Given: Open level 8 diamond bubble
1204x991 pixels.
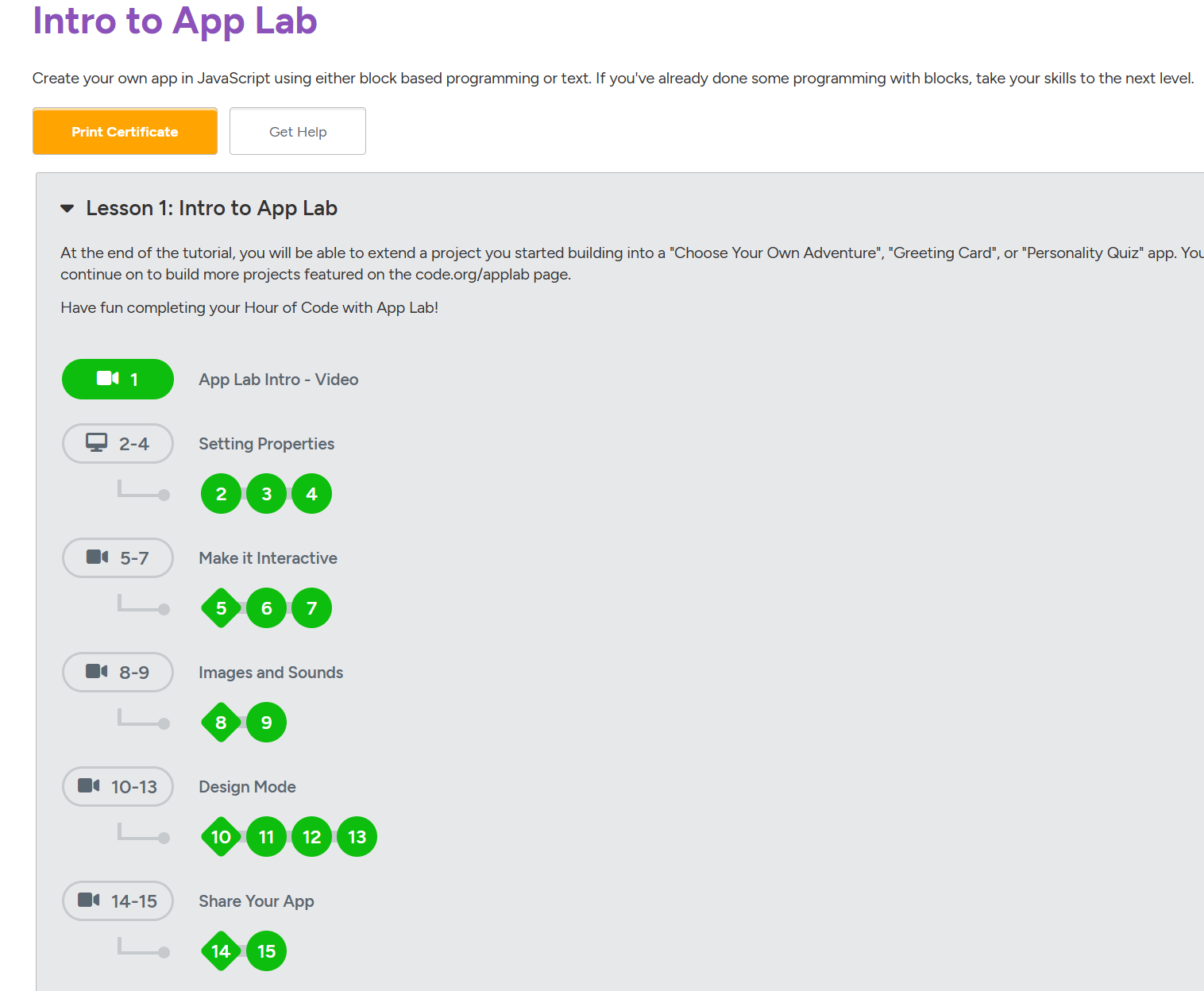Looking at the screenshot, I should tap(222, 723).
